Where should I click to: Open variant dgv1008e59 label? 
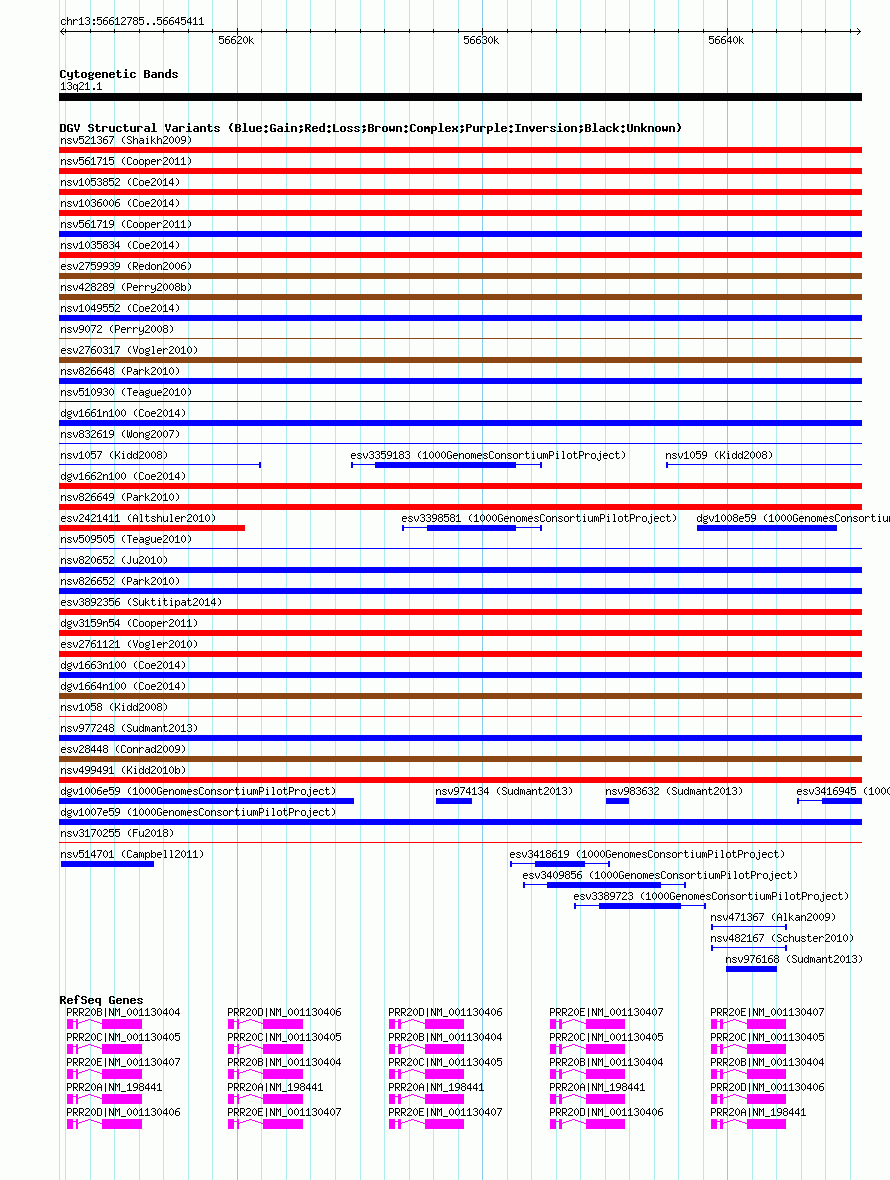click(793, 519)
